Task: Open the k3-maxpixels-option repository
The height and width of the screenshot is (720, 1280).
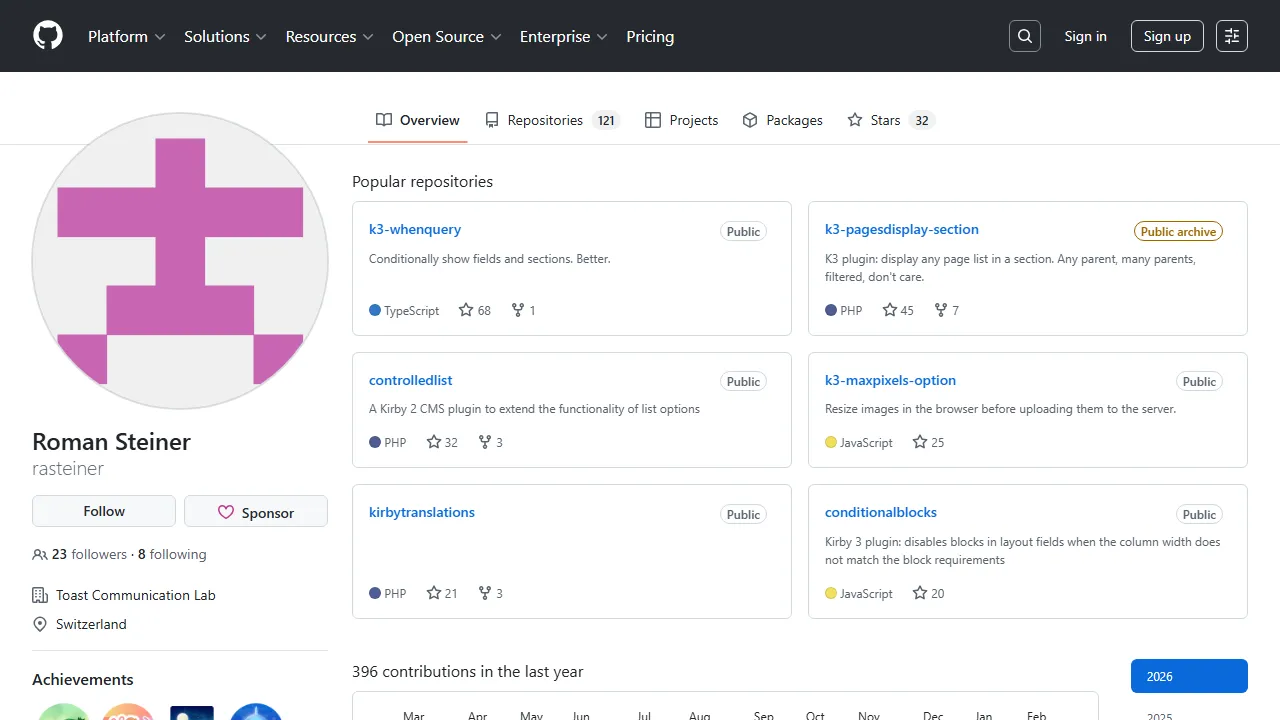Action: pyautogui.click(x=890, y=380)
